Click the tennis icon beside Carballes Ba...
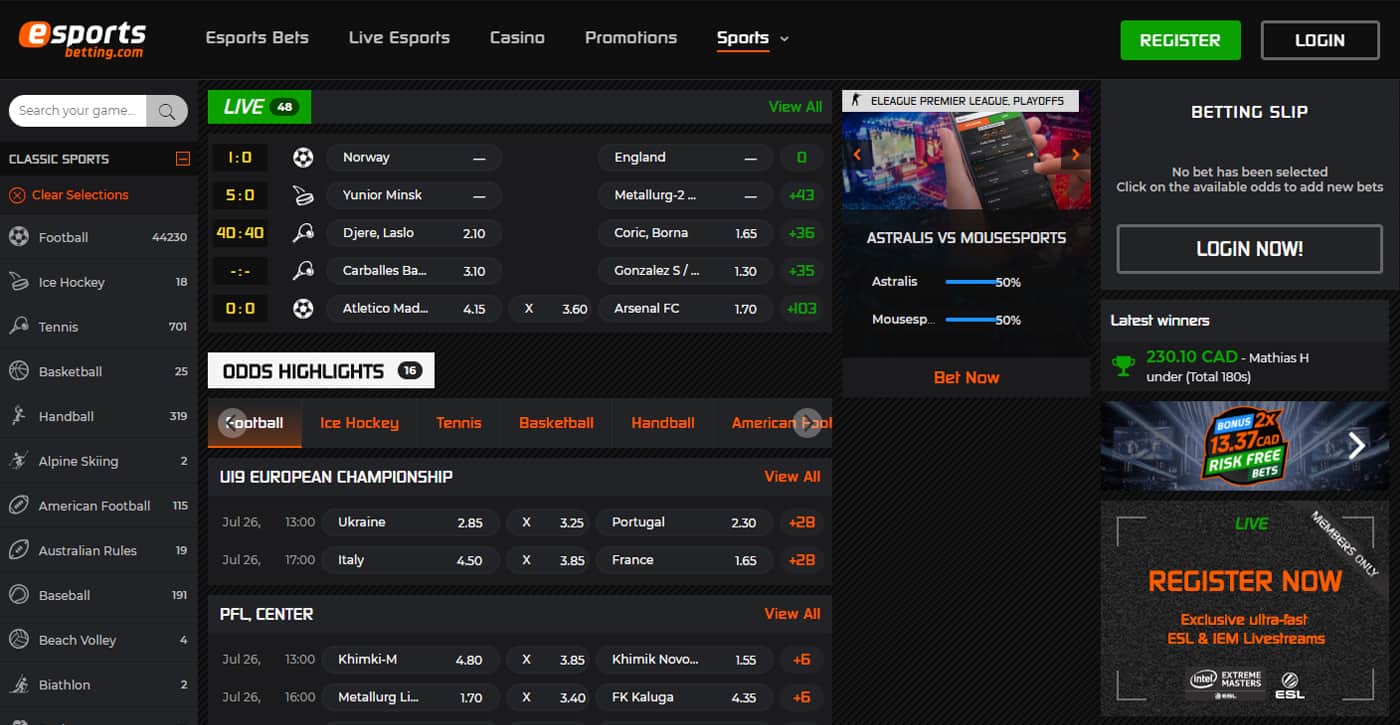This screenshot has width=1400, height=725. pyautogui.click(x=303, y=271)
